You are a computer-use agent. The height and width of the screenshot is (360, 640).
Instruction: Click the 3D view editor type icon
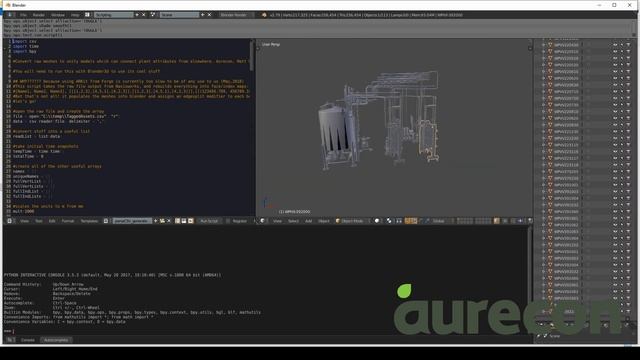point(263,221)
